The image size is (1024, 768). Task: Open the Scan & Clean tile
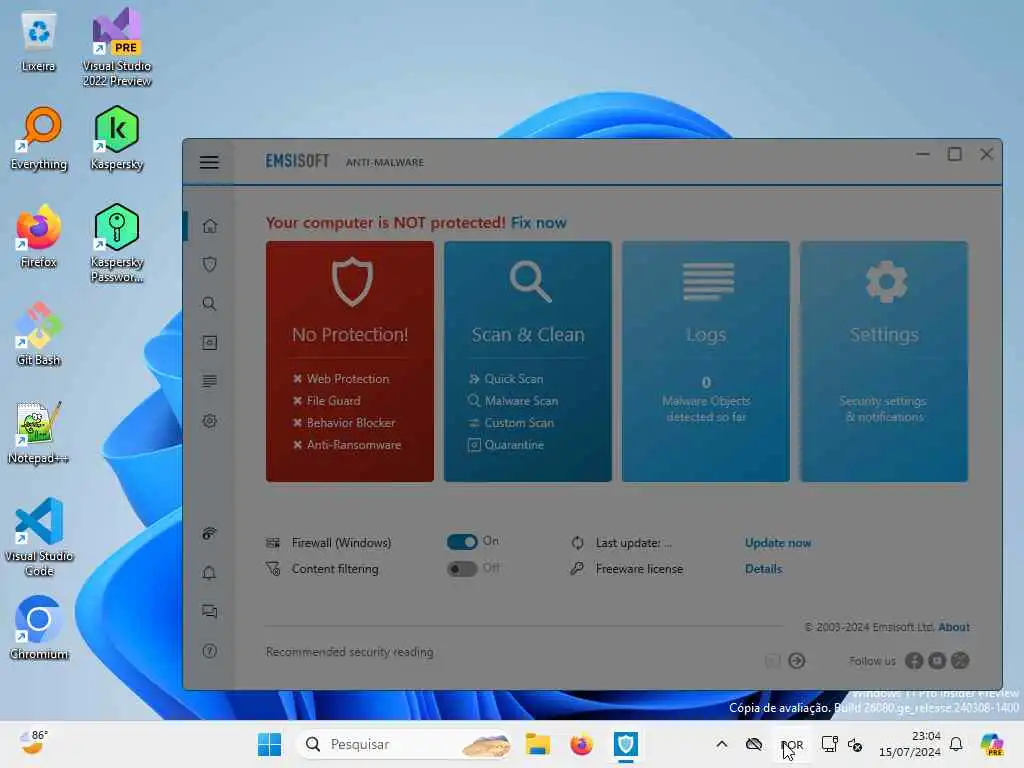528,361
